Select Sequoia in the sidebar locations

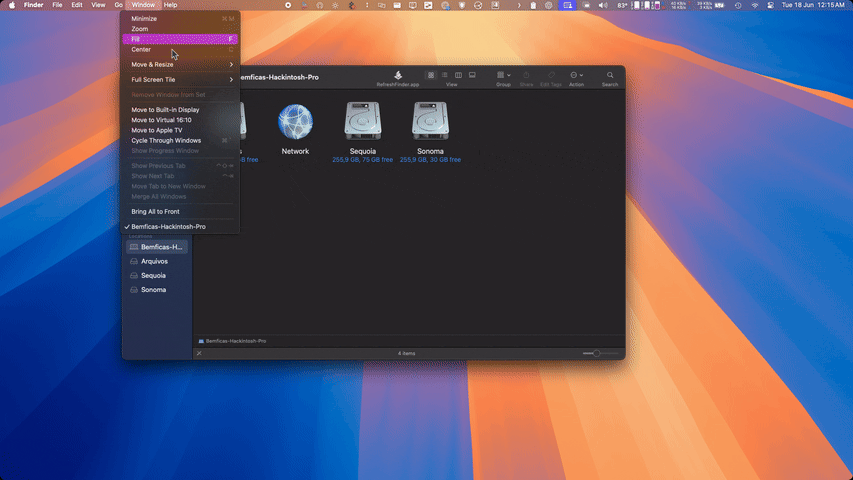pyautogui.click(x=157, y=275)
